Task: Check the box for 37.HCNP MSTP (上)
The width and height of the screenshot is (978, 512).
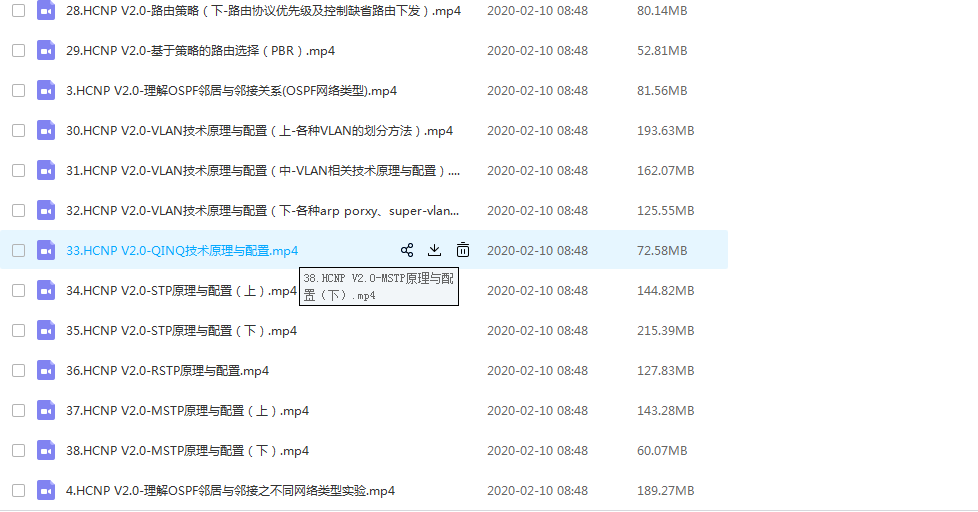Action: click(18, 410)
